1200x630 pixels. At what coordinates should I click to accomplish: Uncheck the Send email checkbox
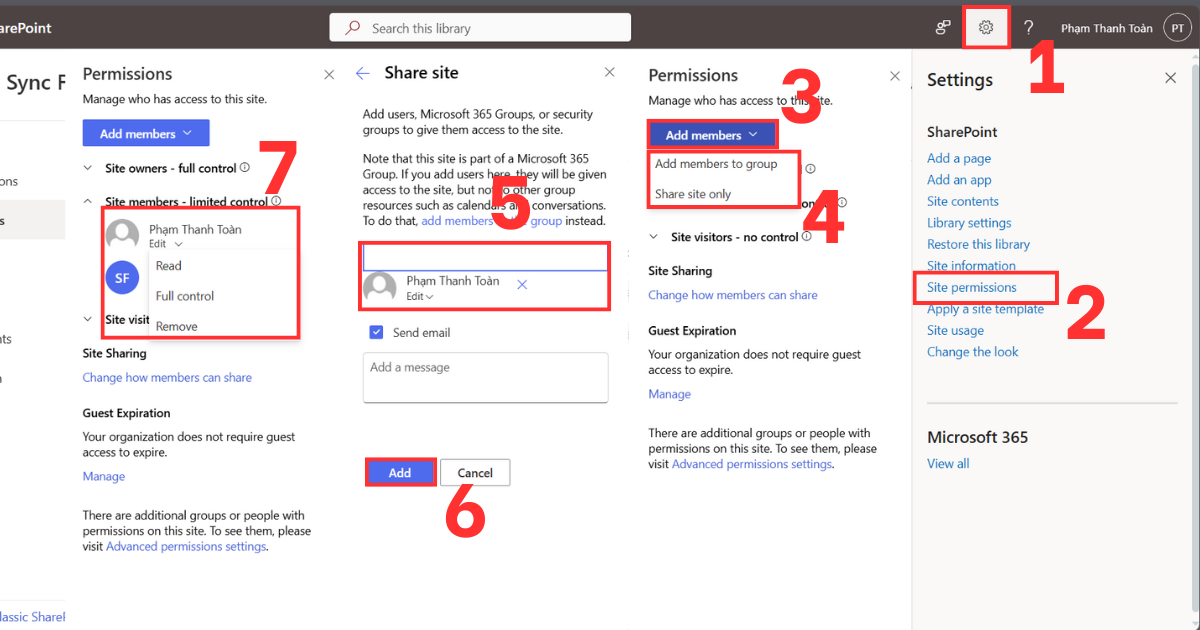pos(375,332)
